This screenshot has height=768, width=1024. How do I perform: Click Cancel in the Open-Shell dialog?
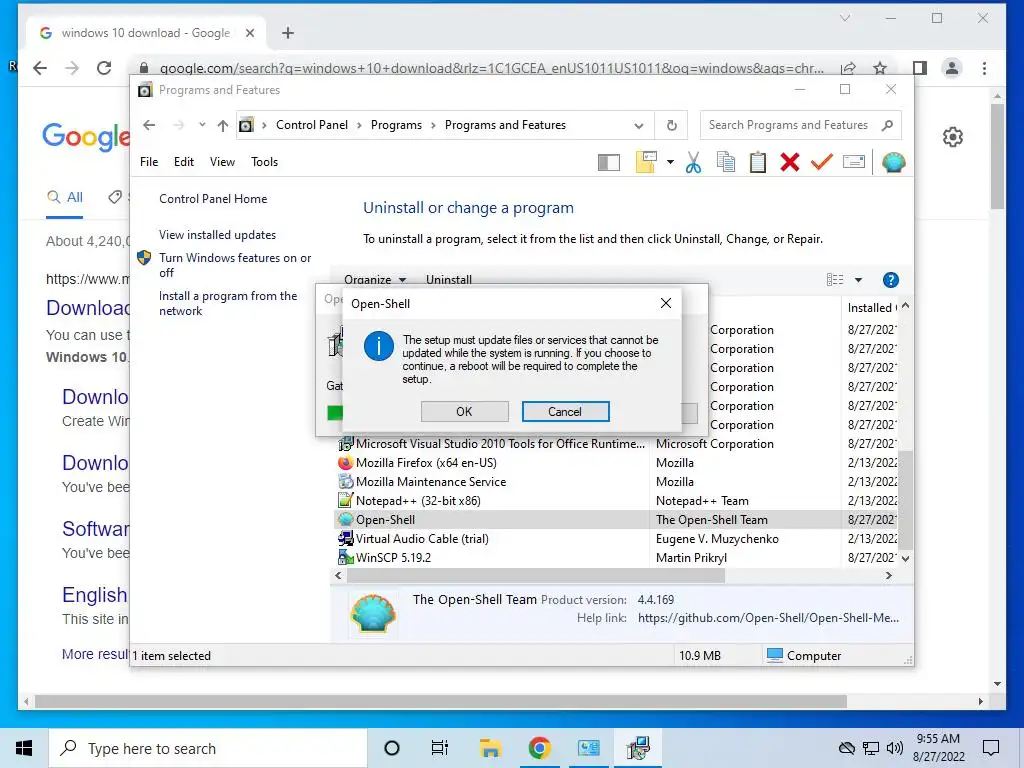coord(565,411)
